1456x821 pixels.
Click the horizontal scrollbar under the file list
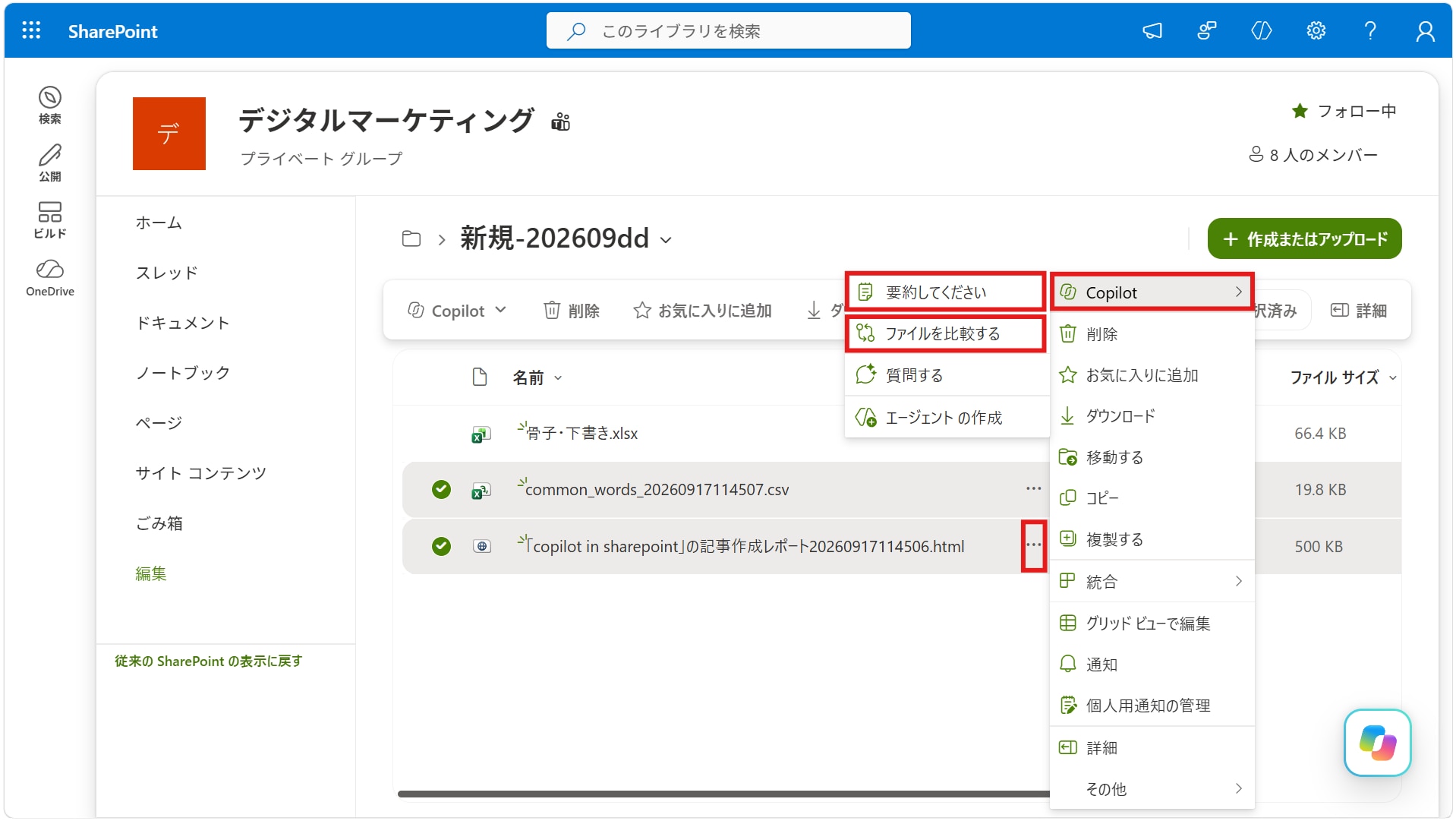click(x=723, y=794)
